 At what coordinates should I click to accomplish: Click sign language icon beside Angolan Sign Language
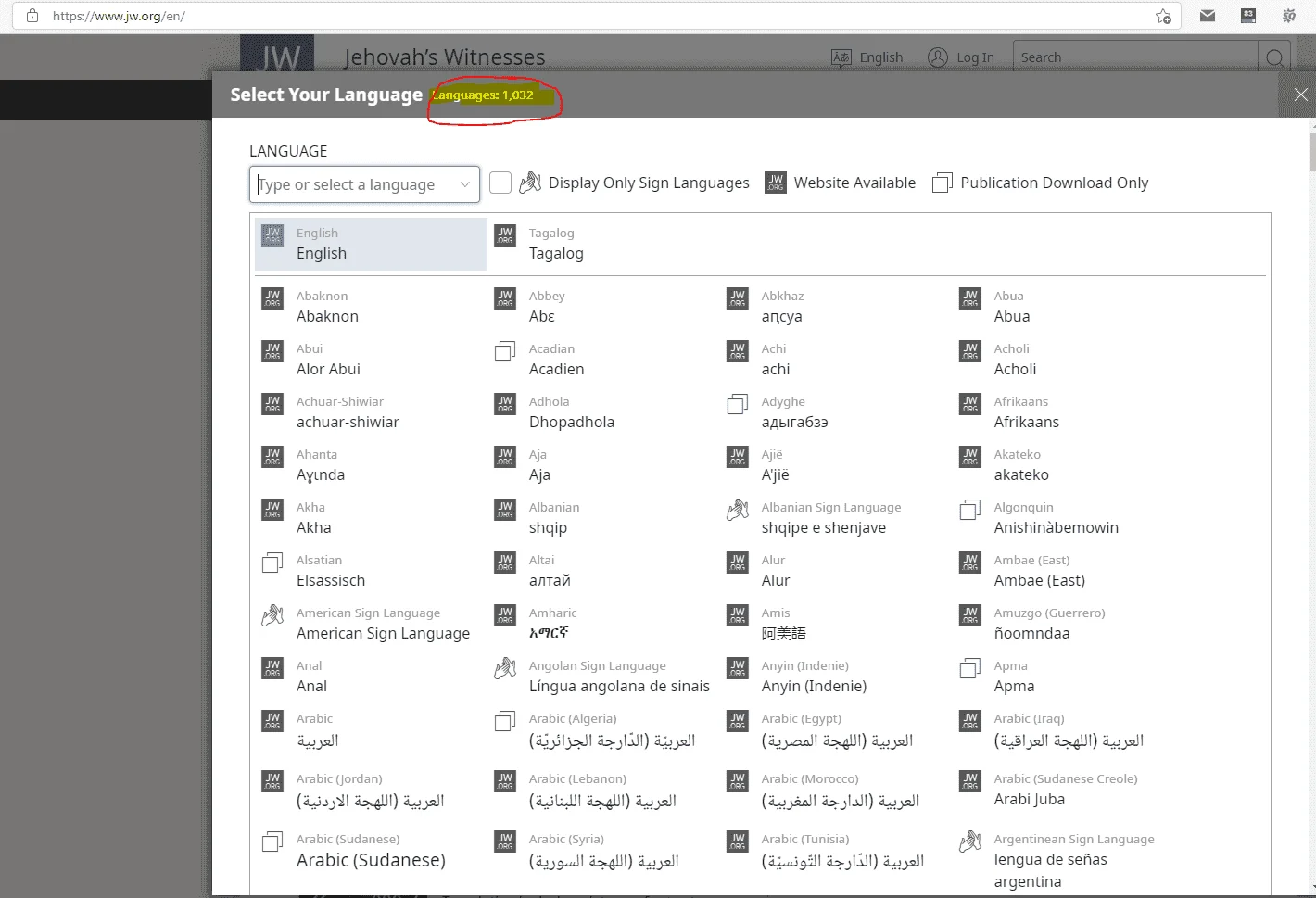point(505,668)
